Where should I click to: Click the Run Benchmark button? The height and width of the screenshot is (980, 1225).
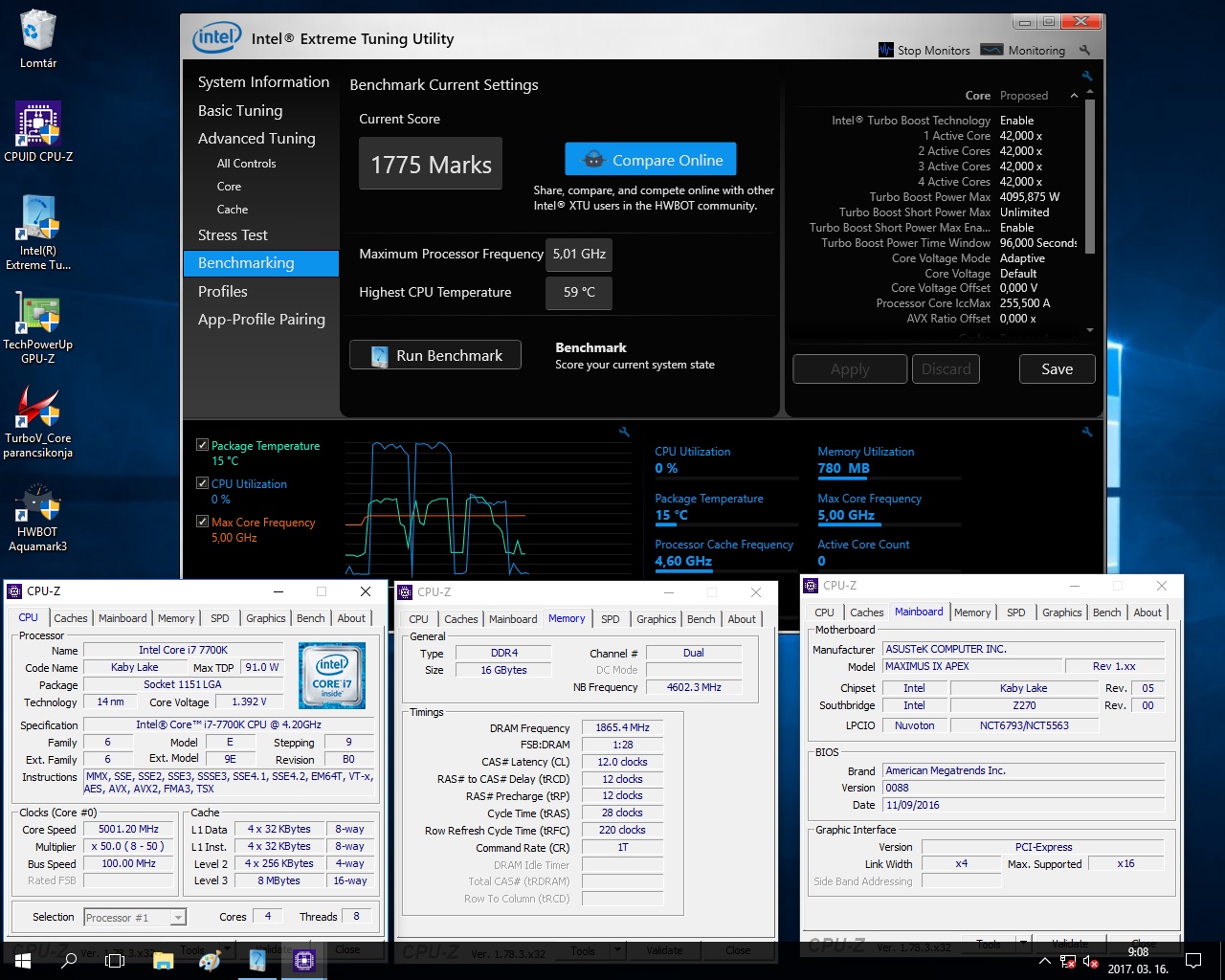tap(435, 355)
